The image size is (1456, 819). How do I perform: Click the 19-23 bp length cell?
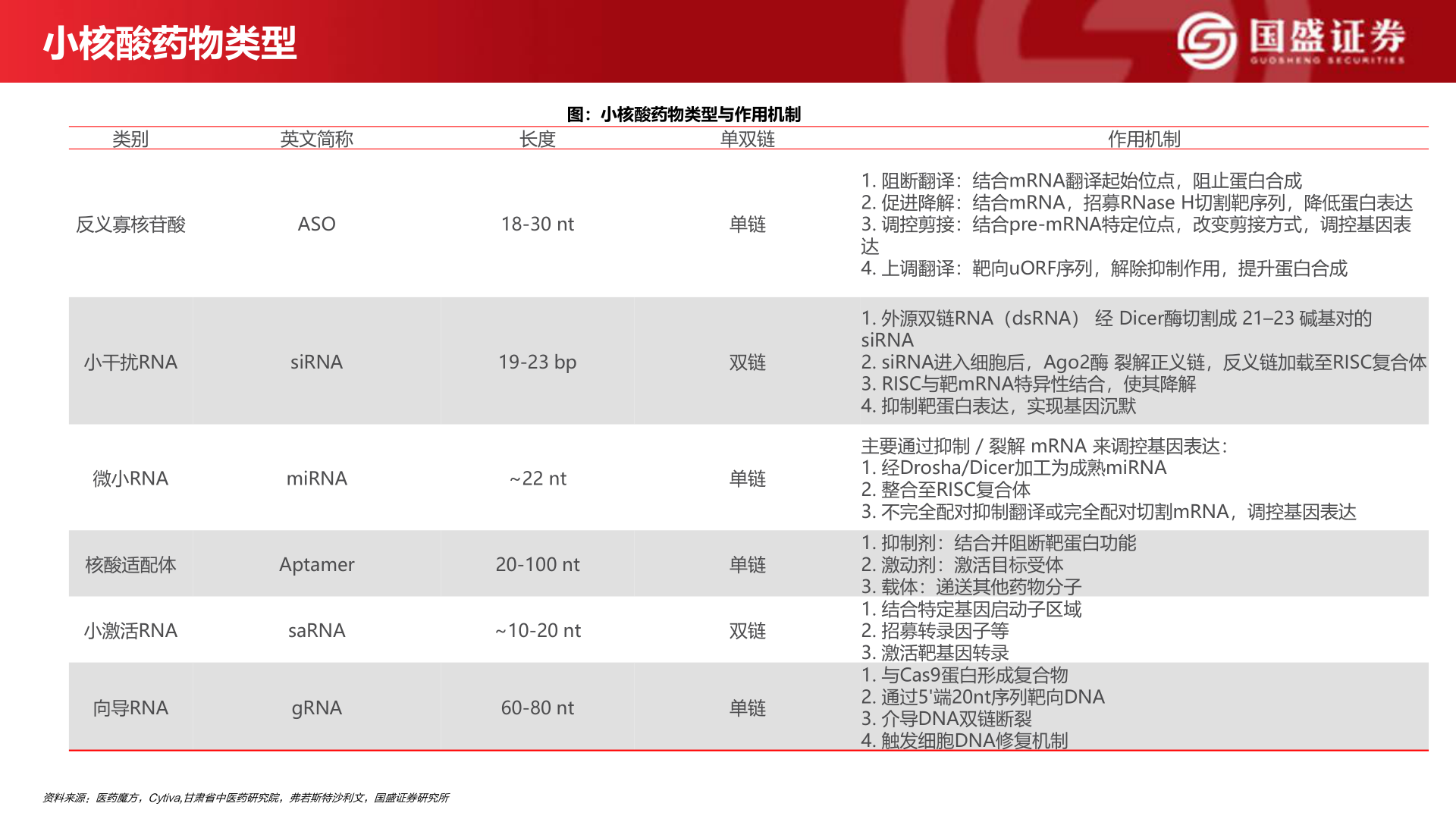pyautogui.click(x=538, y=362)
